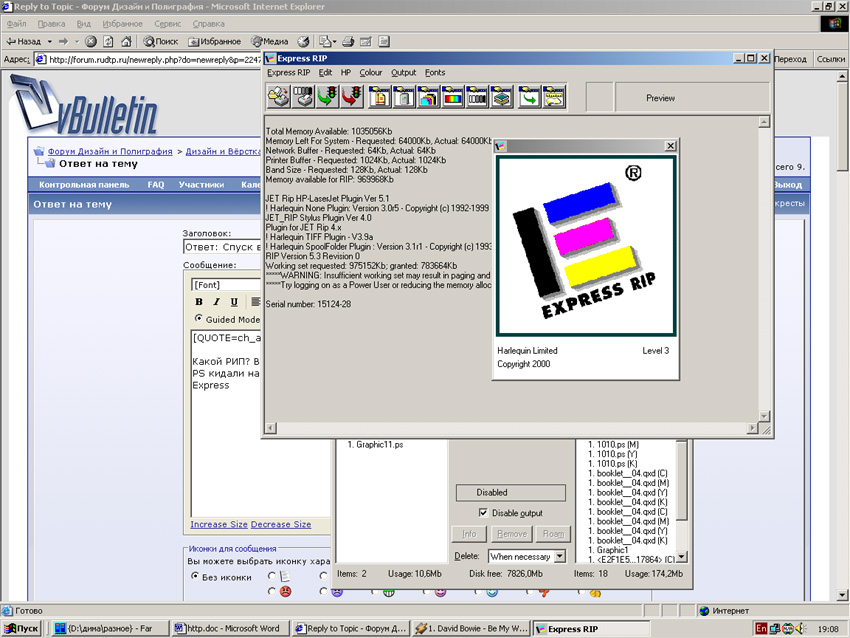Open the Edit menu in Express RIP
Image resolution: width=850 pixels, height=638 pixels.
tap(325, 73)
